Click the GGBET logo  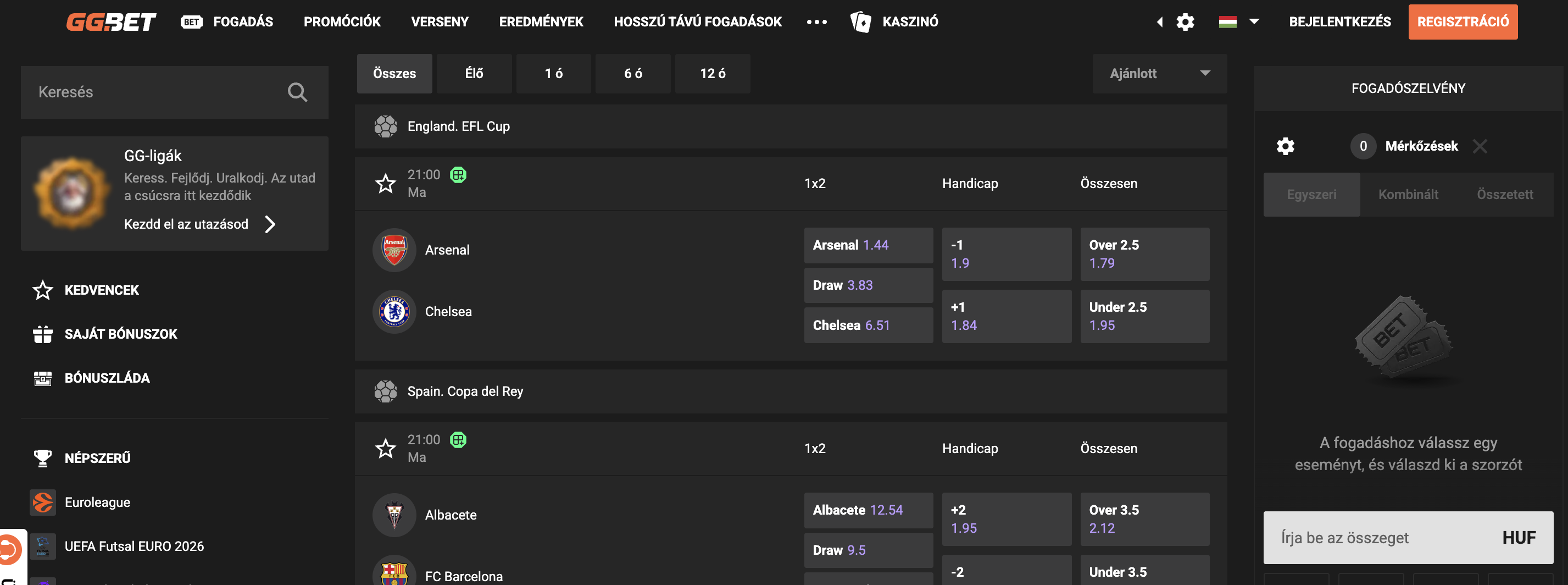pos(111,22)
